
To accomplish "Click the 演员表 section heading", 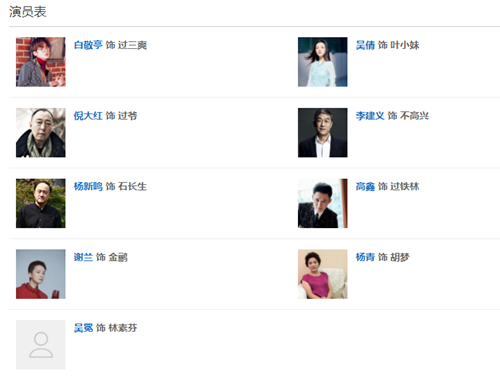I will [28, 12].
